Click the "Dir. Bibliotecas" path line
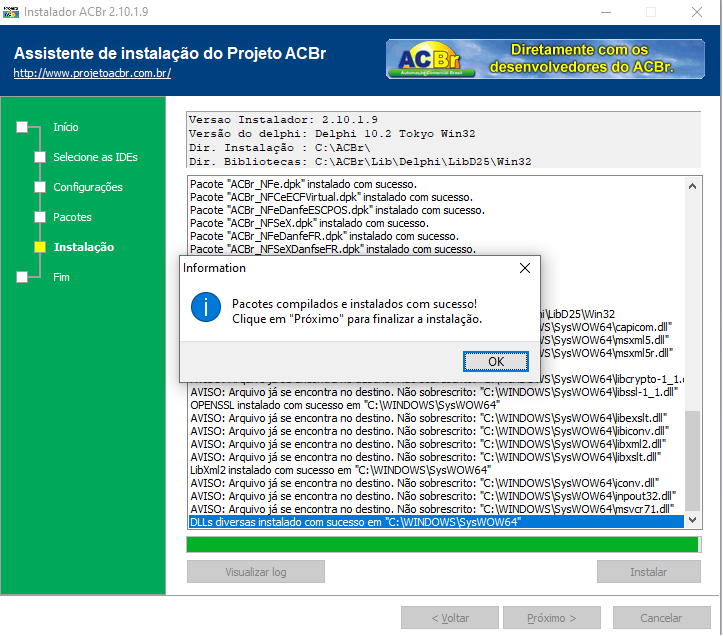 point(360,162)
